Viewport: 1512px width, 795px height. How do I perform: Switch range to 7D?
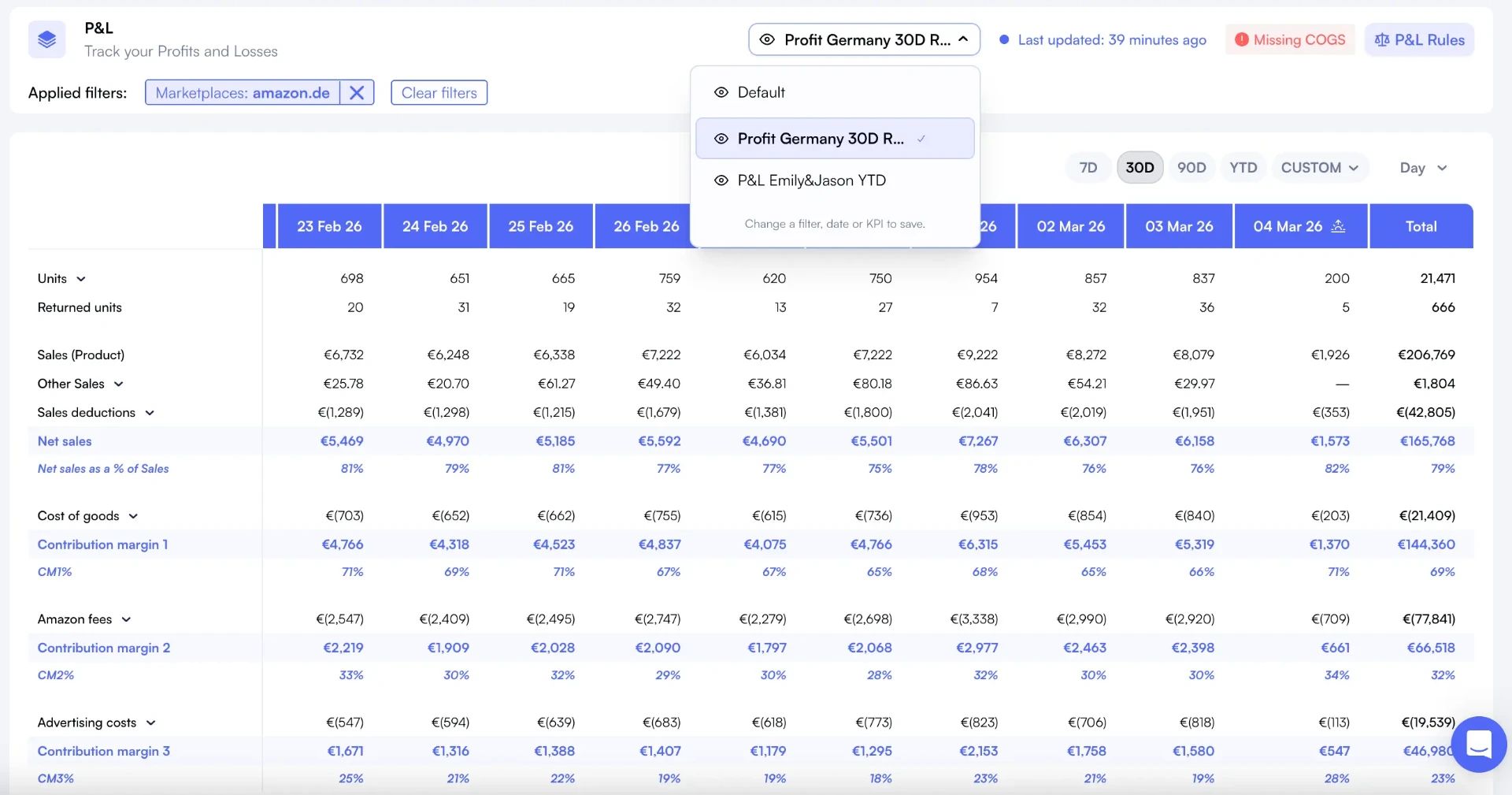(1088, 168)
